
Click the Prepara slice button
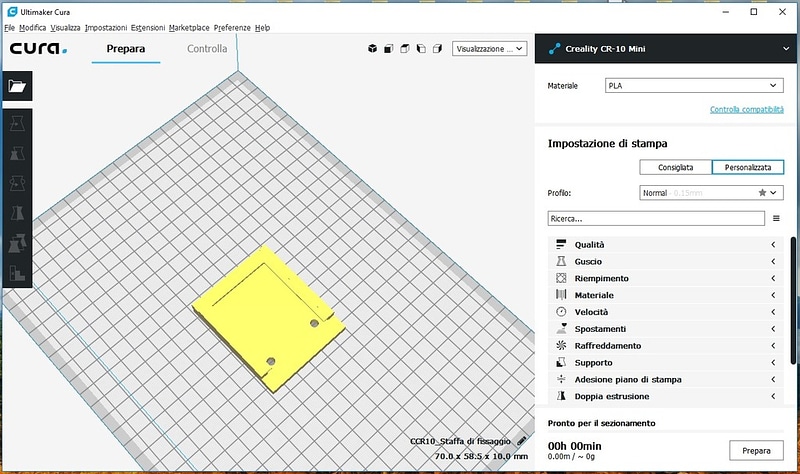tap(756, 451)
